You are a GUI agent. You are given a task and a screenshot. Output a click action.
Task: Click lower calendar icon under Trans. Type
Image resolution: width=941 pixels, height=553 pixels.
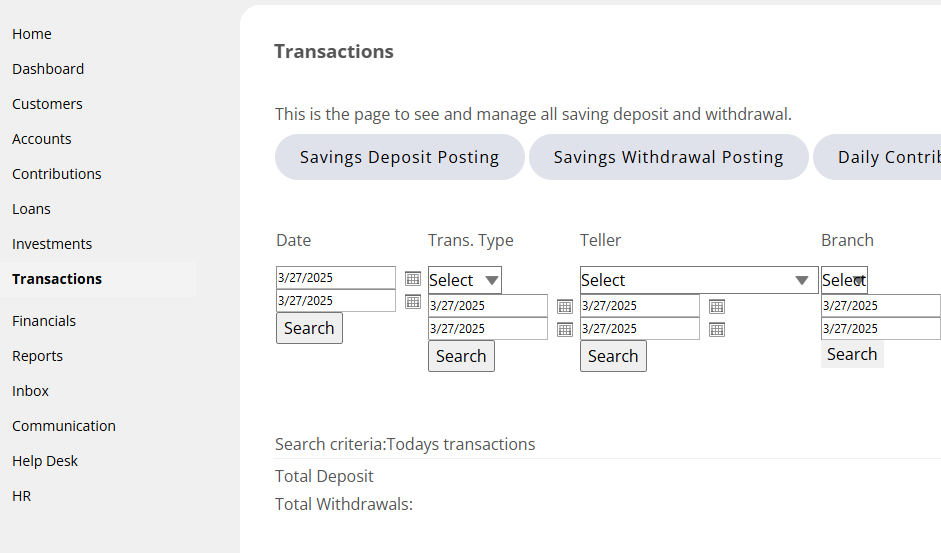tap(565, 329)
